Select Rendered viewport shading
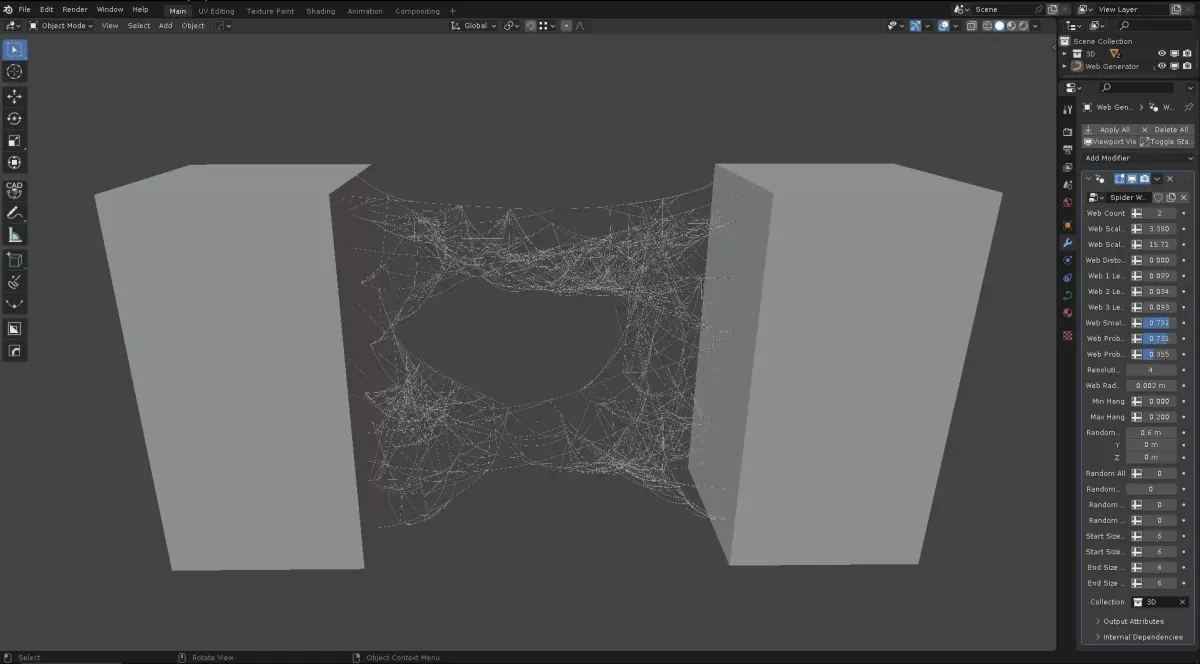The image size is (1200, 664). tap(1022, 25)
